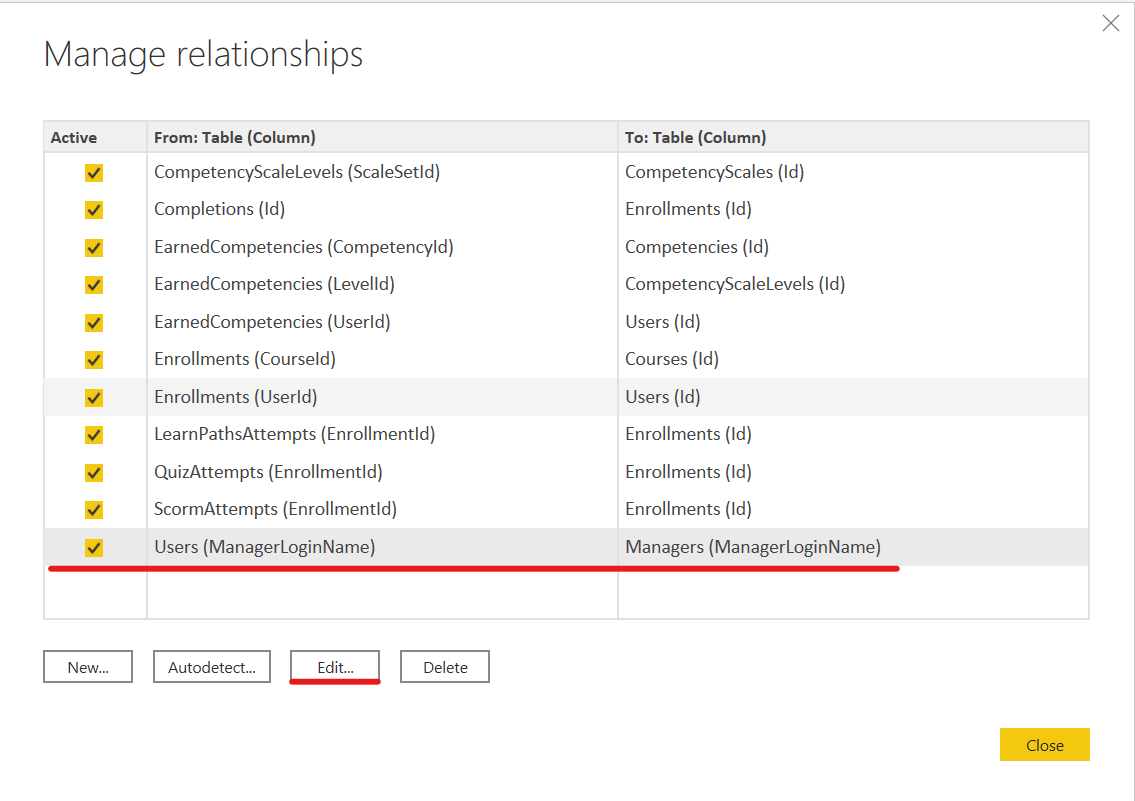Toggle Active checkbox for EarnedCompetencies (LevelId)
Viewport: 1135px width, 801px height.
pyautogui.click(x=94, y=285)
